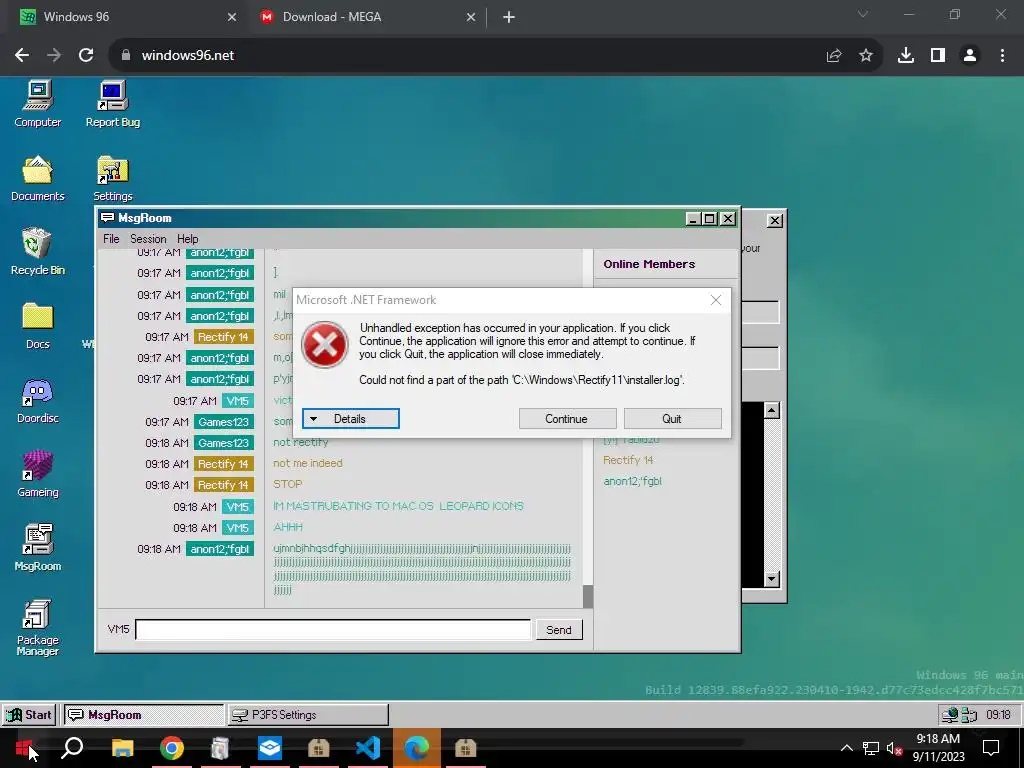This screenshot has height=768, width=1024.
Task: Open the File menu in MsgRoom
Action: [111, 239]
